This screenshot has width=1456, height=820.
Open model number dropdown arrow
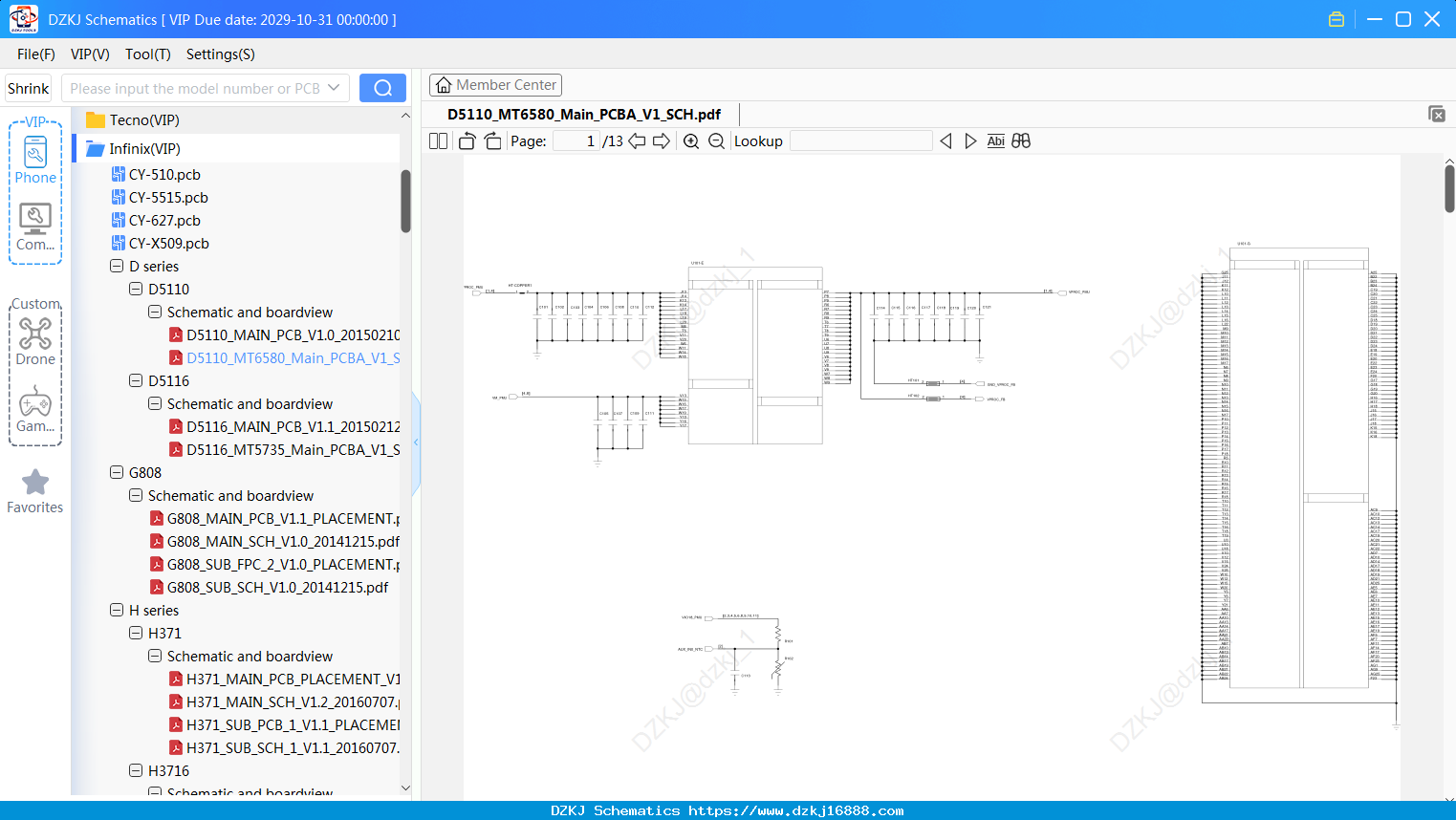(334, 88)
